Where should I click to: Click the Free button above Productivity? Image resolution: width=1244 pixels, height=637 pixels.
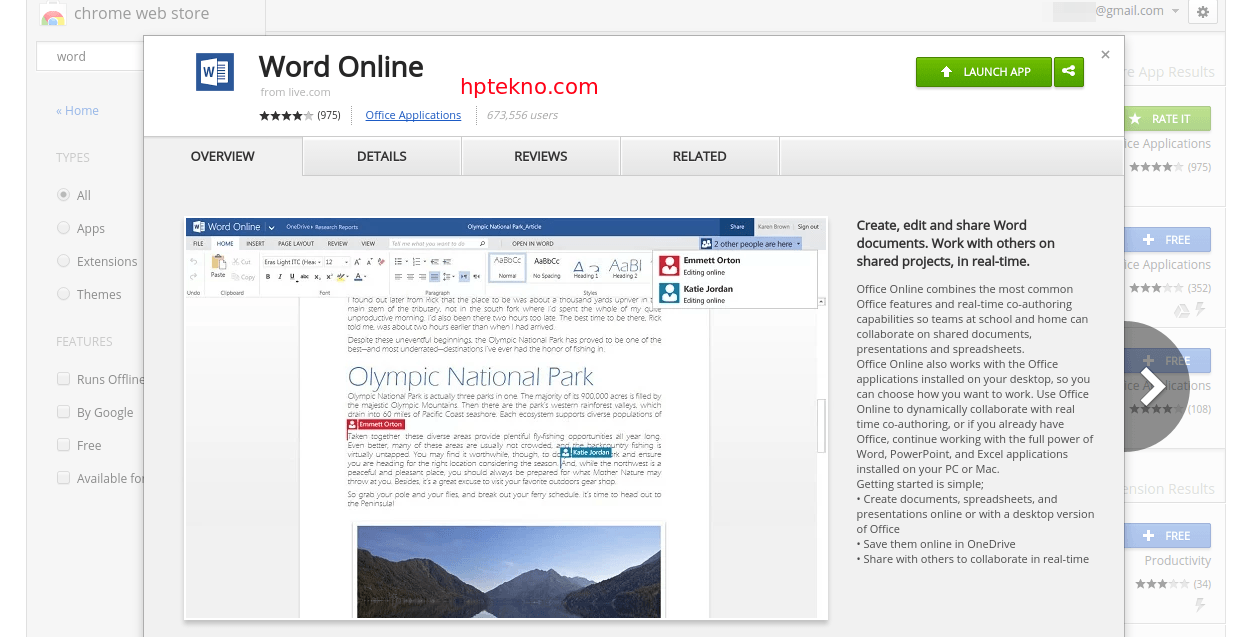pyautogui.click(x=1167, y=536)
